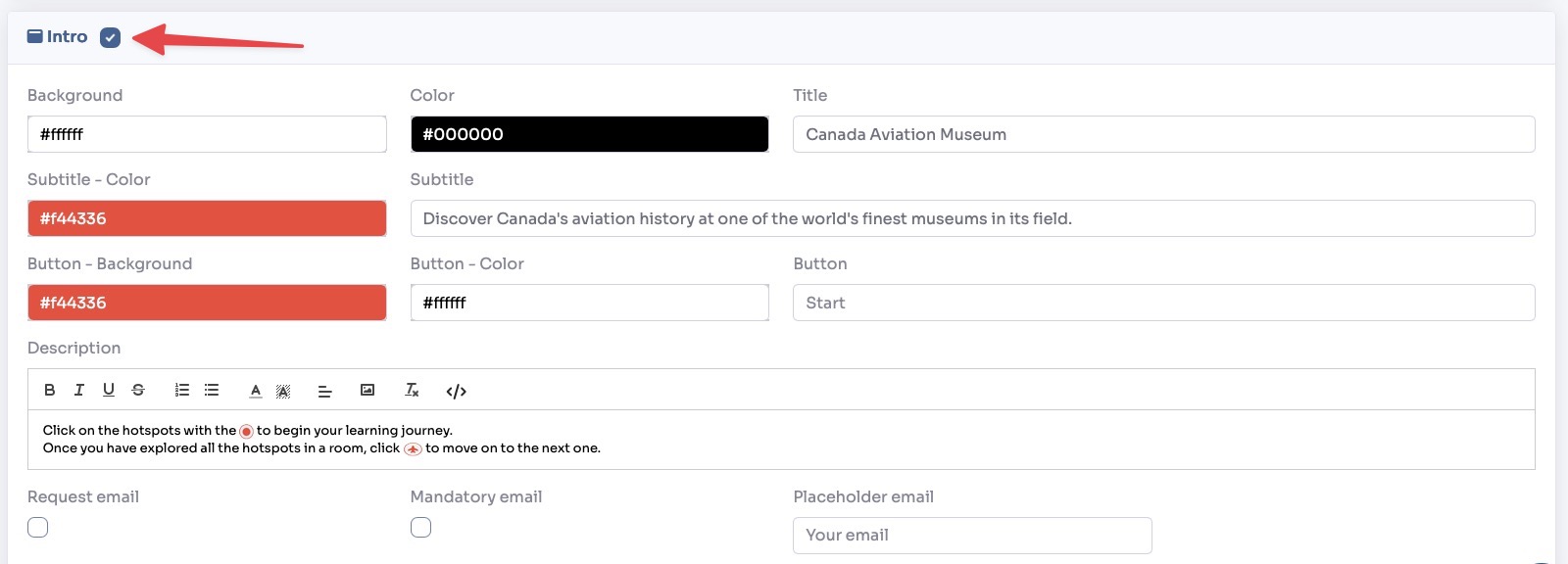Click the Title field with Canada Aviation Museum
Screen dimensions: 1568x564
click(1164, 134)
